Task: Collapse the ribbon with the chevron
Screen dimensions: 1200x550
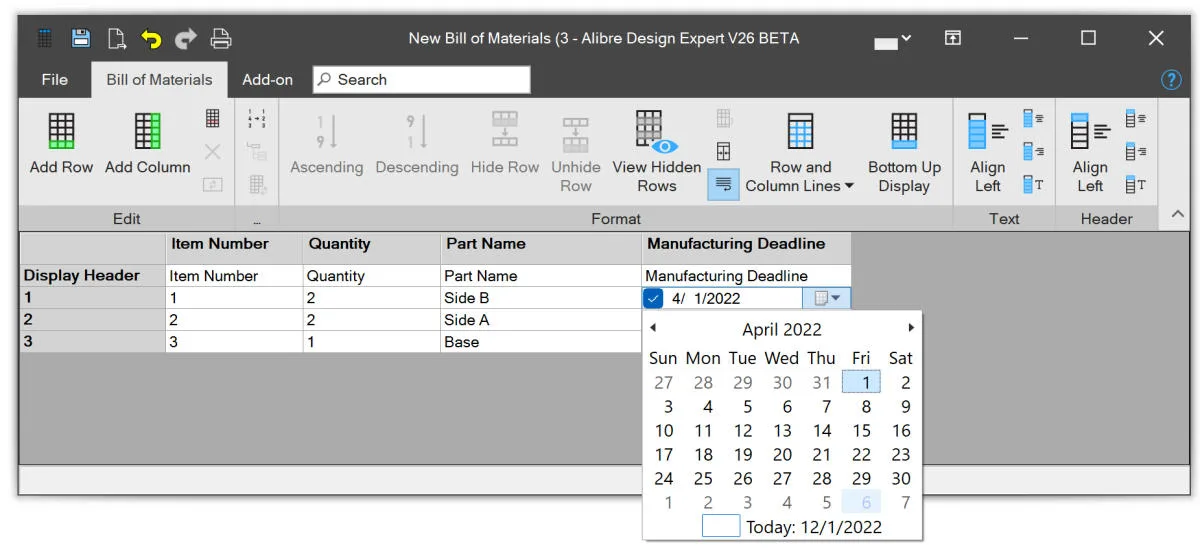Action: [1177, 214]
